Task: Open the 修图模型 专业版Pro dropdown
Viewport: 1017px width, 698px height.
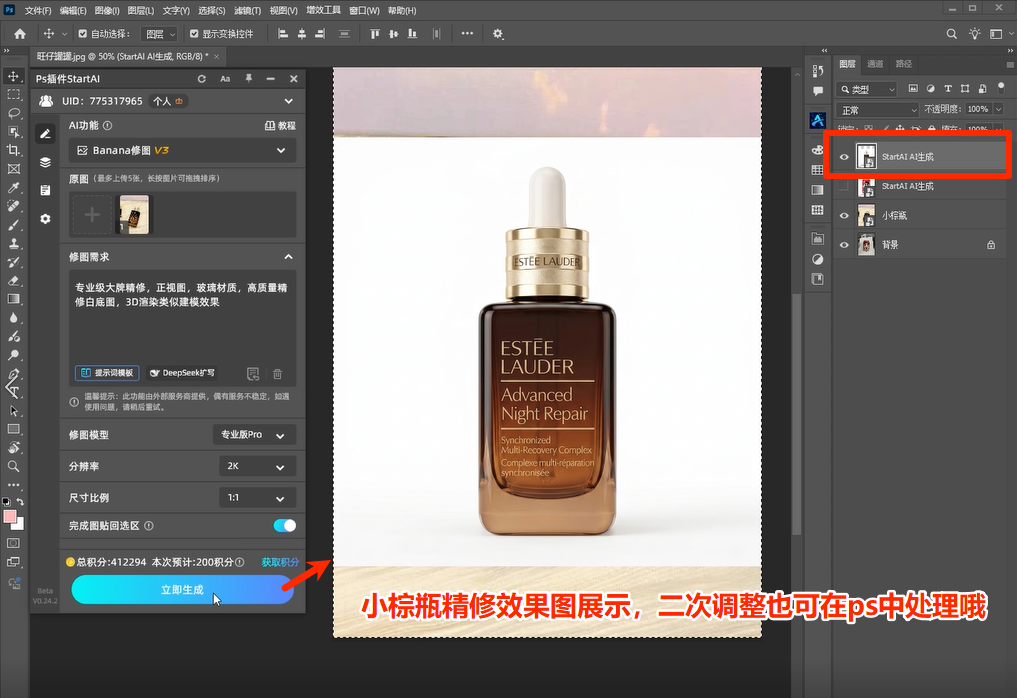Action: (x=255, y=435)
